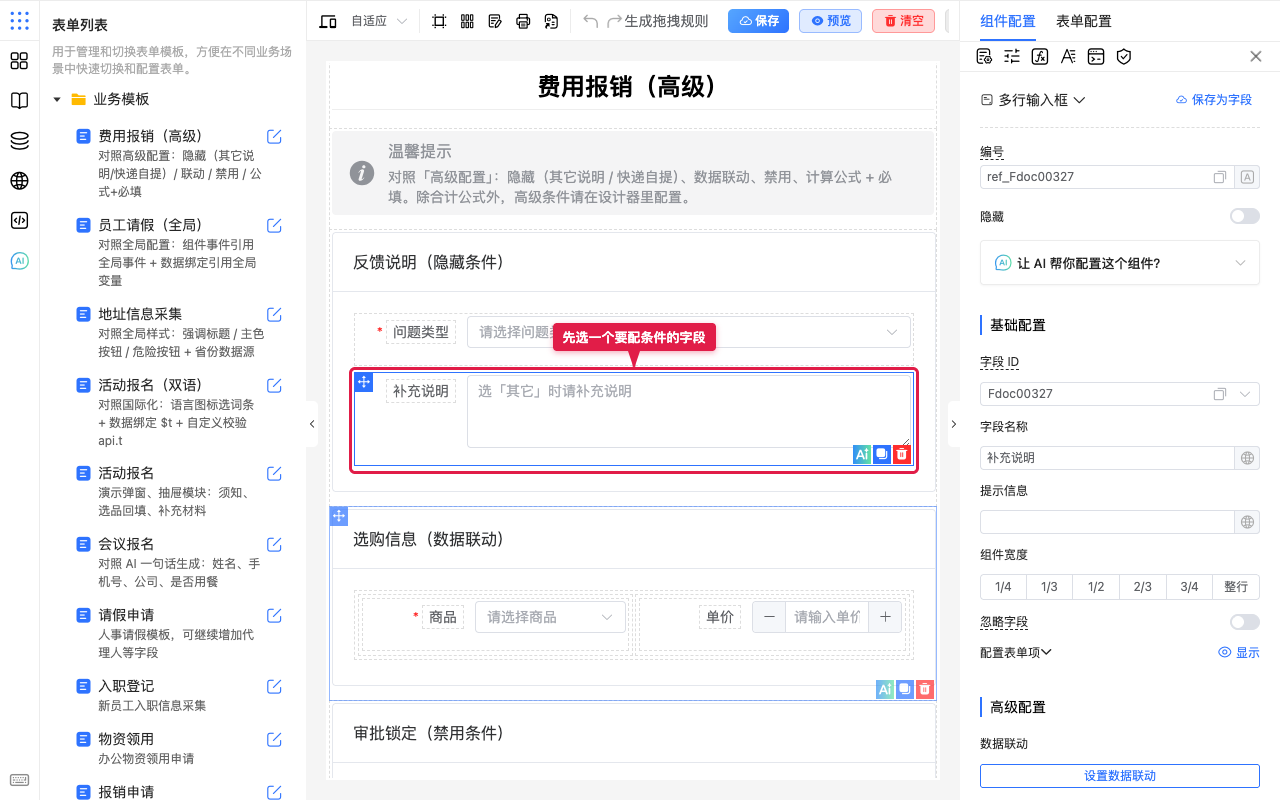Switch to 组件配置 tab

click(x=1008, y=21)
